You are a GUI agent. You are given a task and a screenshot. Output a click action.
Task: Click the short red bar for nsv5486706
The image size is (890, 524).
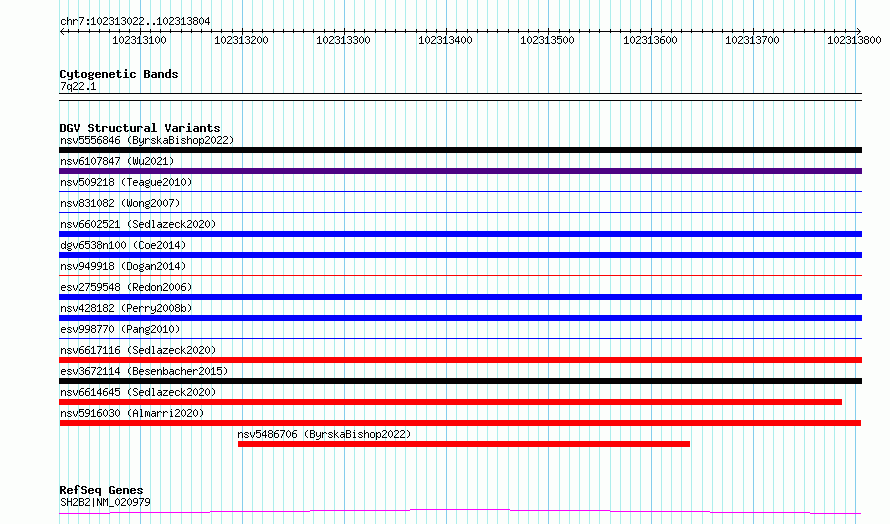tap(464, 444)
